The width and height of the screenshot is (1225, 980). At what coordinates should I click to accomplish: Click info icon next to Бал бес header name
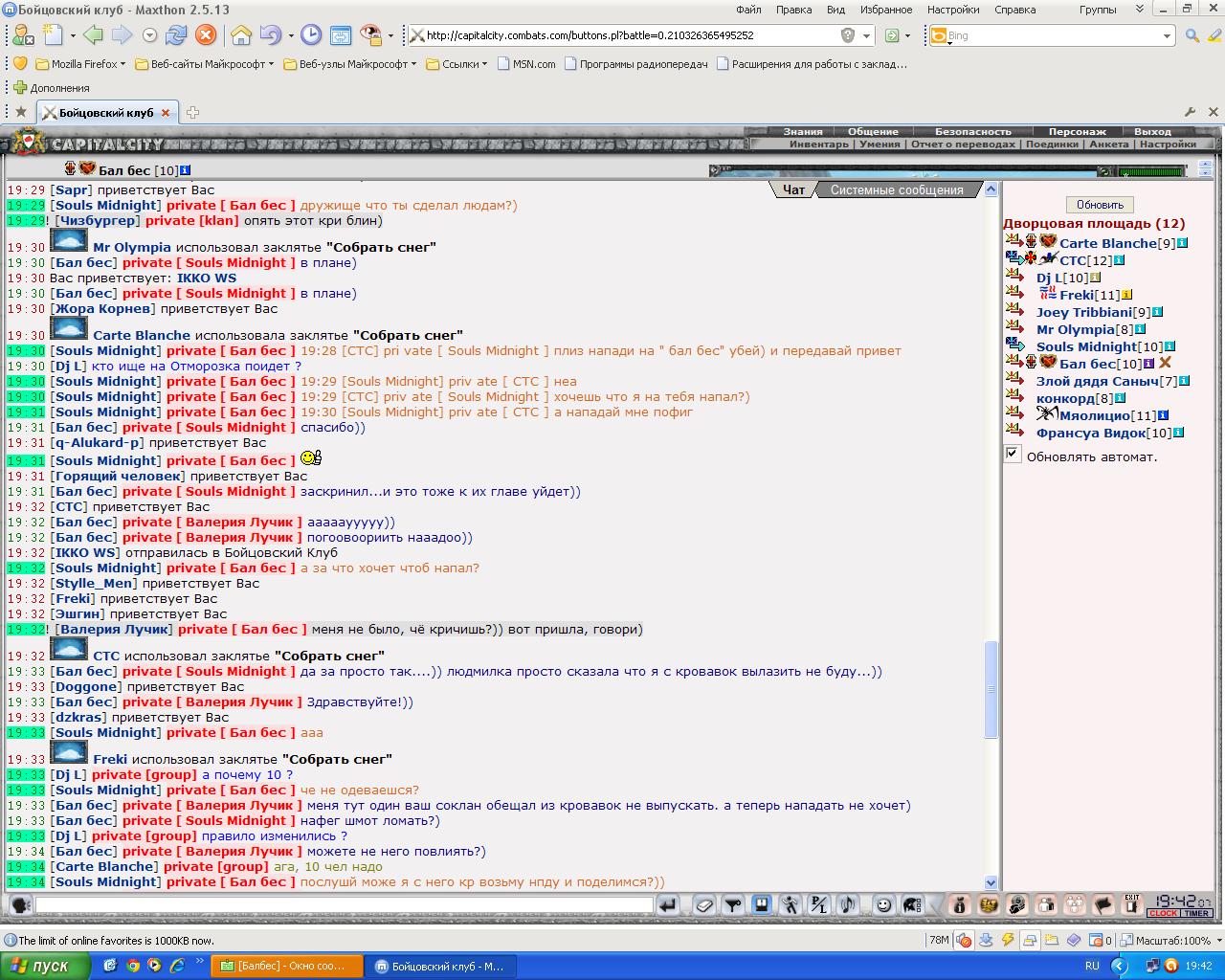pyautogui.click(x=185, y=170)
